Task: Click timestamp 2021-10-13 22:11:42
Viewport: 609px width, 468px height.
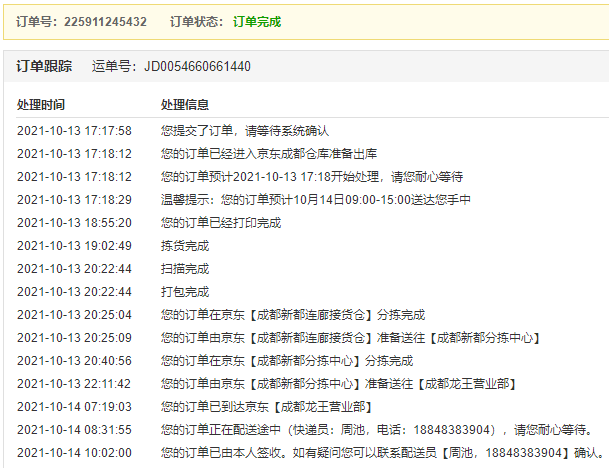Action: [x=74, y=384]
